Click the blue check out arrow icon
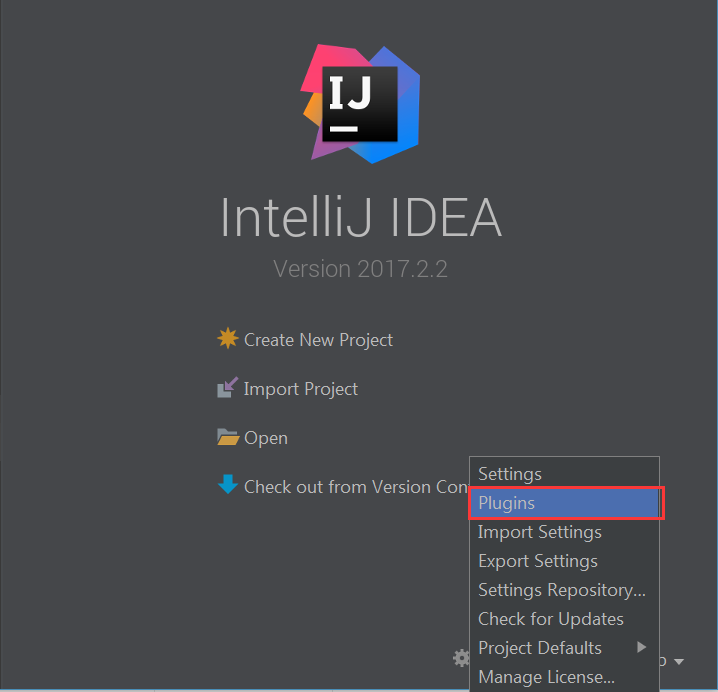This screenshot has width=718, height=692. 228,485
